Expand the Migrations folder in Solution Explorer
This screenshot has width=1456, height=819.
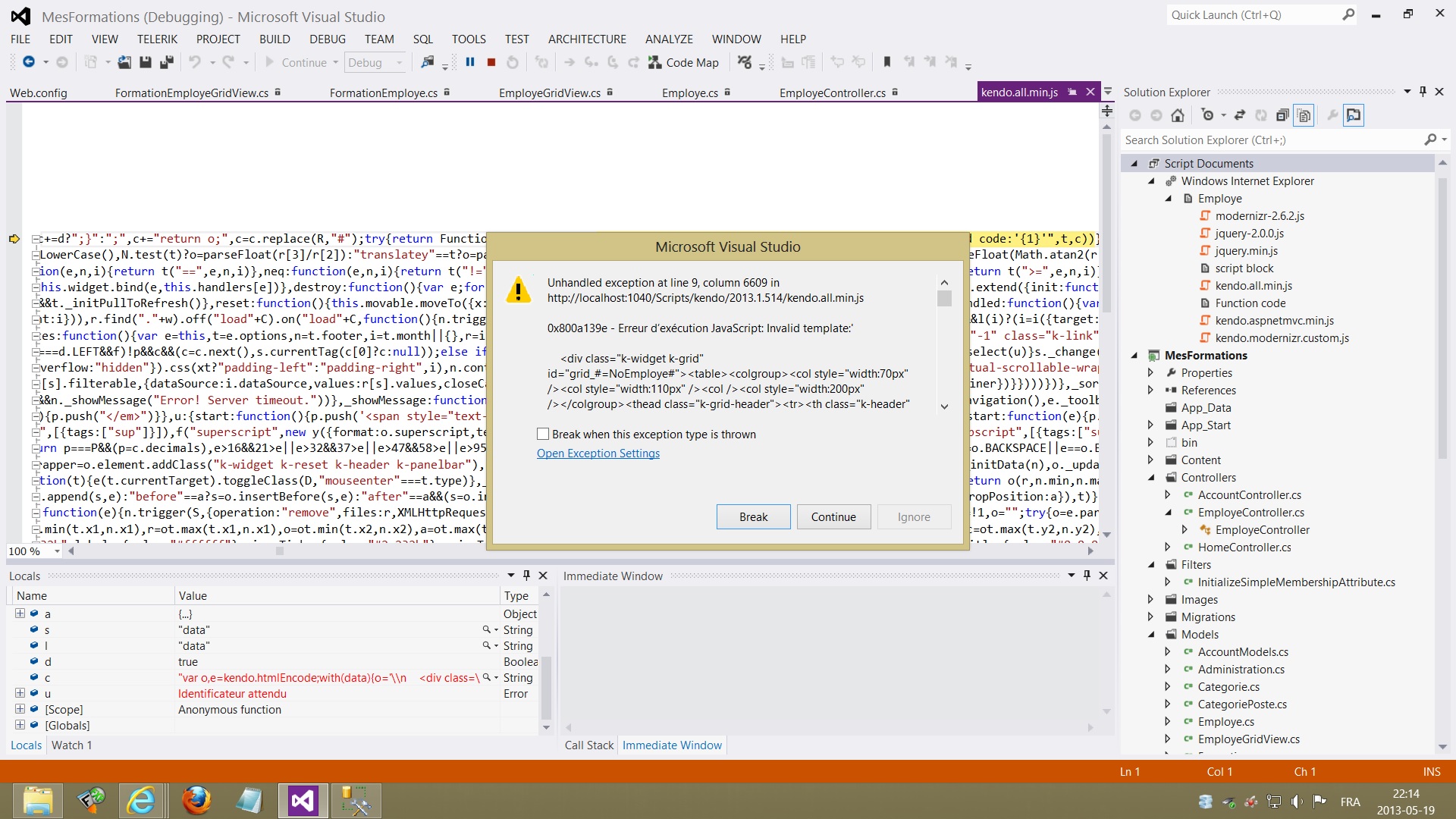[x=1151, y=617]
